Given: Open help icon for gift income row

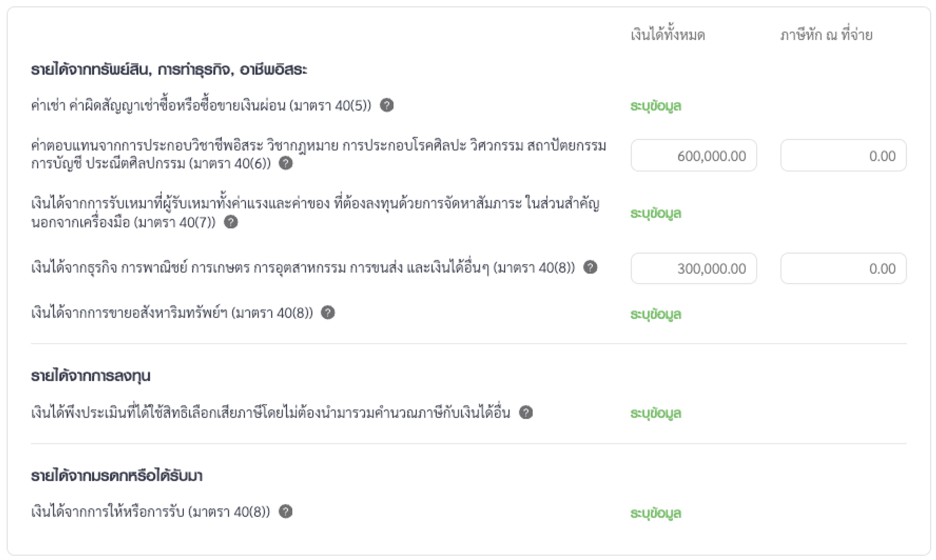Looking at the screenshot, I should 286,512.
